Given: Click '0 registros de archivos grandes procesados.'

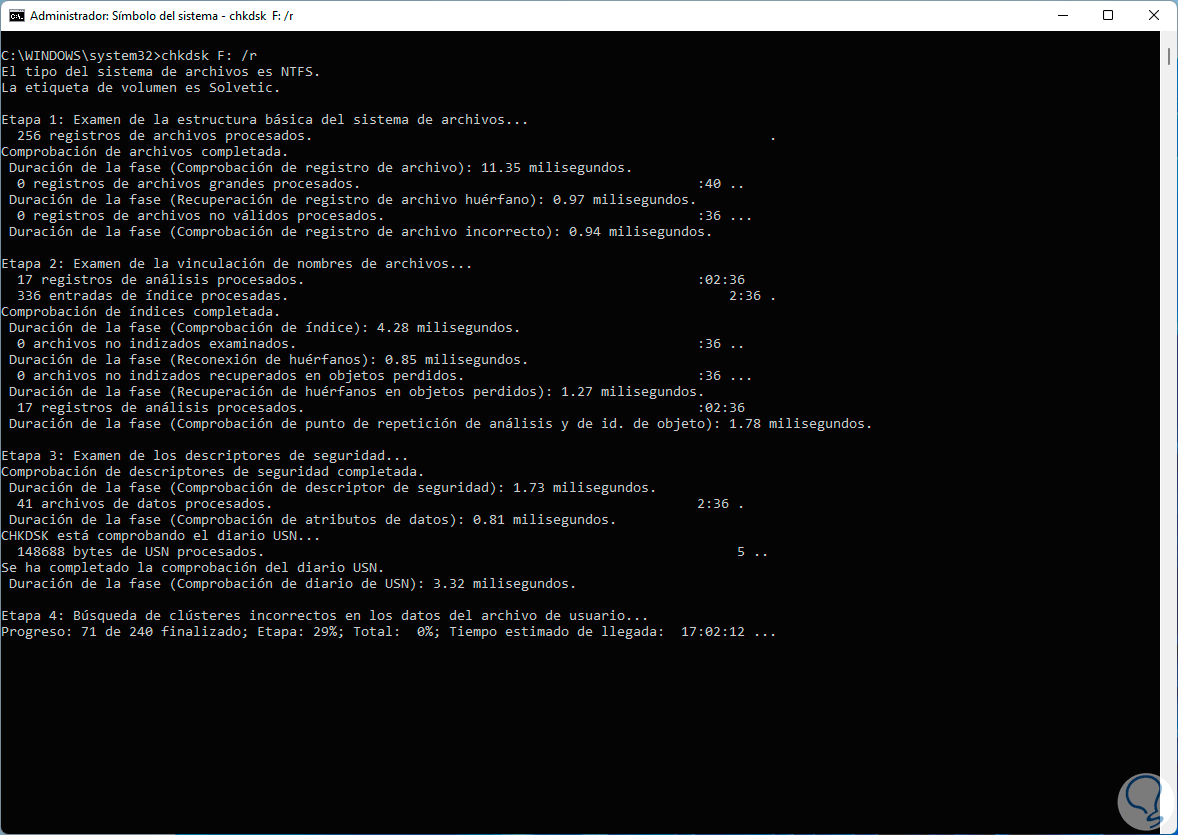Looking at the screenshot, I should (188, 183).
